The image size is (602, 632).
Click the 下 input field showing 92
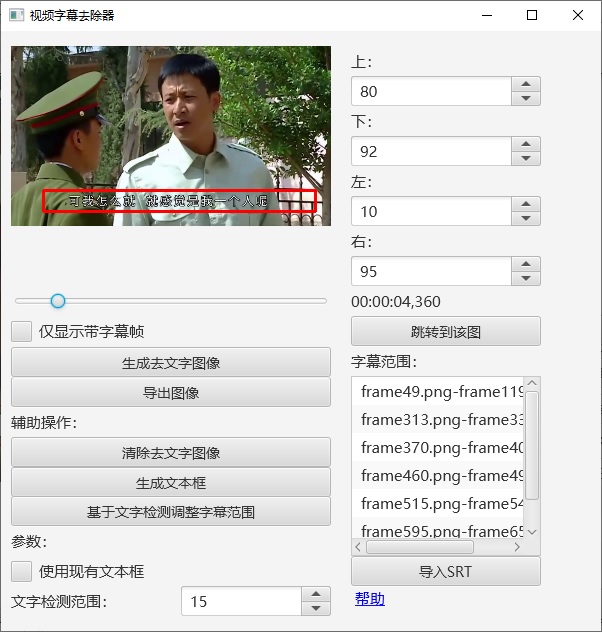coord(431,151)
